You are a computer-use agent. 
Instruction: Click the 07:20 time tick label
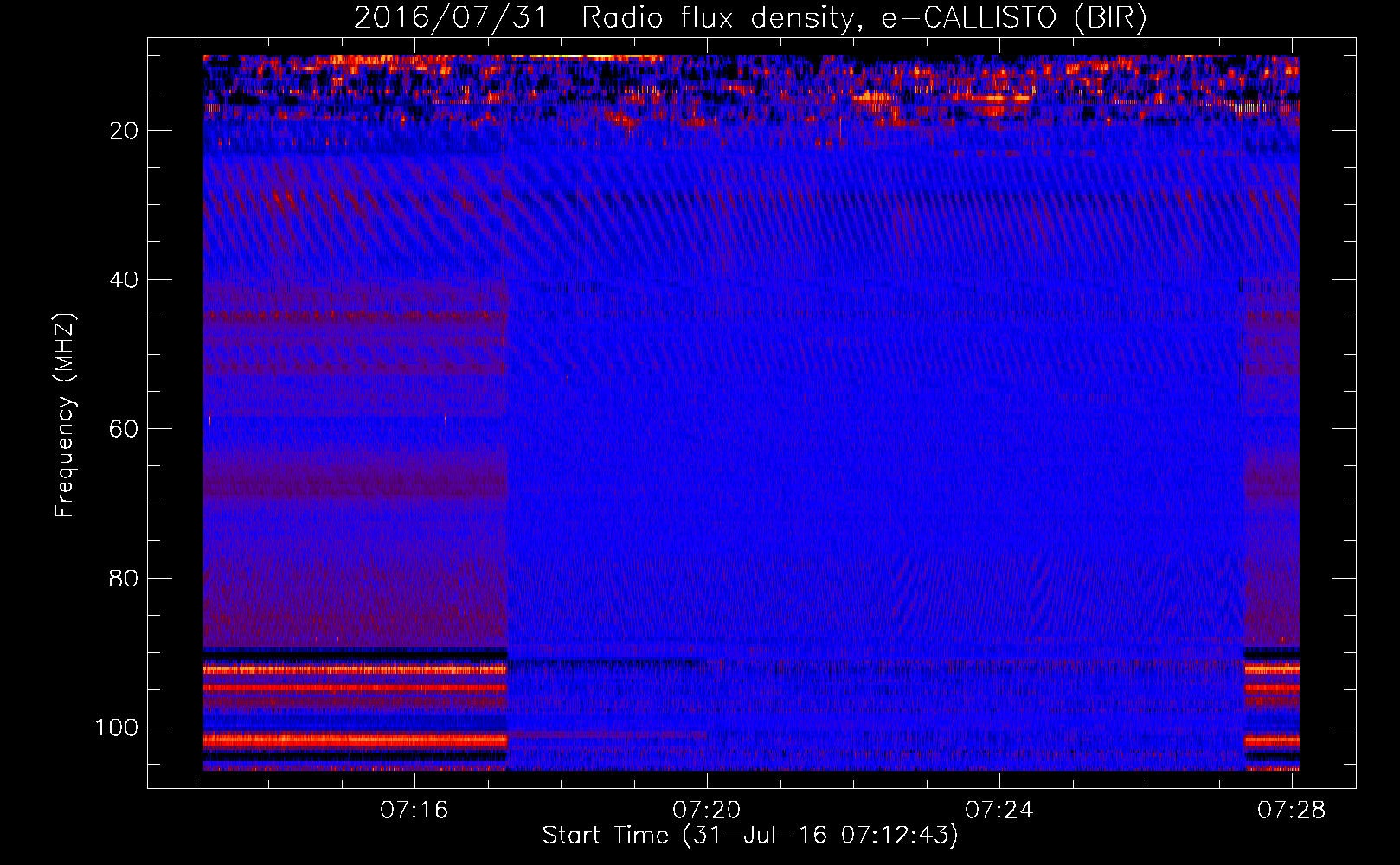coord(707,810)
